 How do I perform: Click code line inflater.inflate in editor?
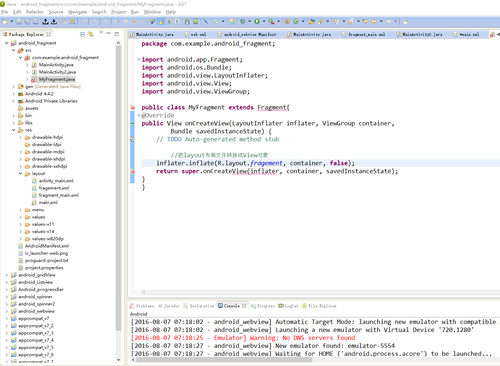pyautogui.click(x=255, y=163)
